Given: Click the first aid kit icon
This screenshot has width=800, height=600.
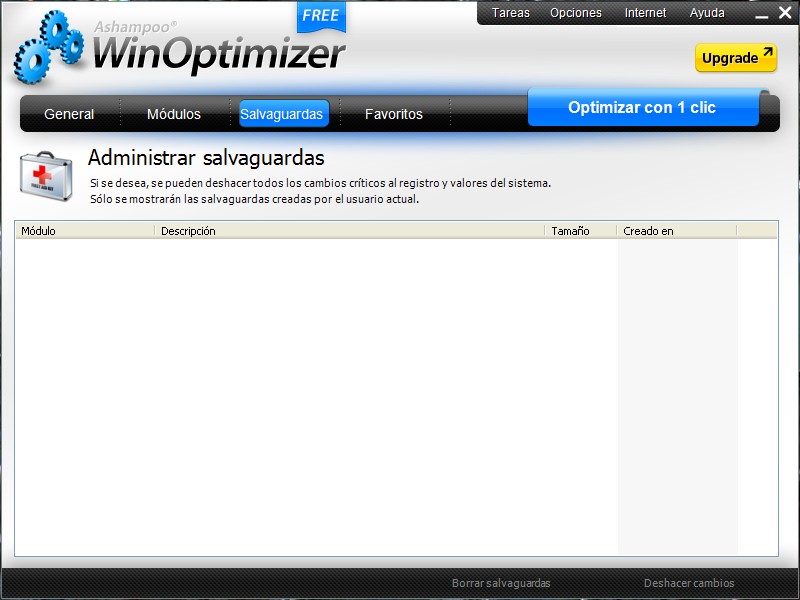Looking at the screenshot, I should (46, 176).
